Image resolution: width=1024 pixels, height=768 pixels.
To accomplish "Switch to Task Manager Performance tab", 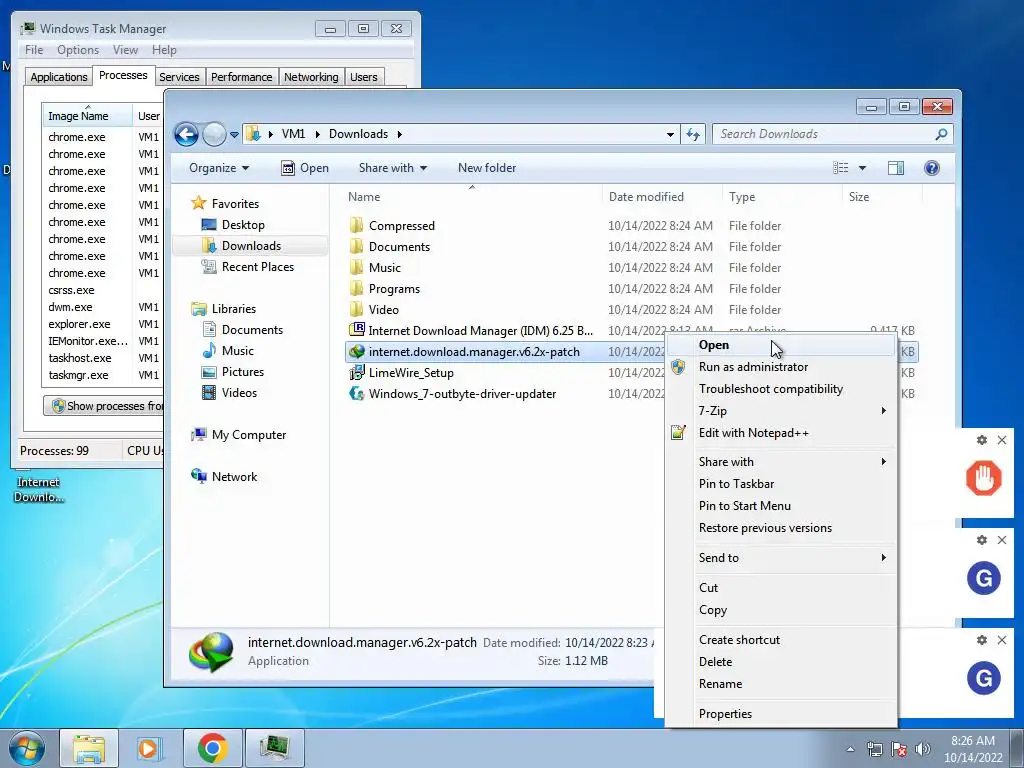I will tap(242, 77).
